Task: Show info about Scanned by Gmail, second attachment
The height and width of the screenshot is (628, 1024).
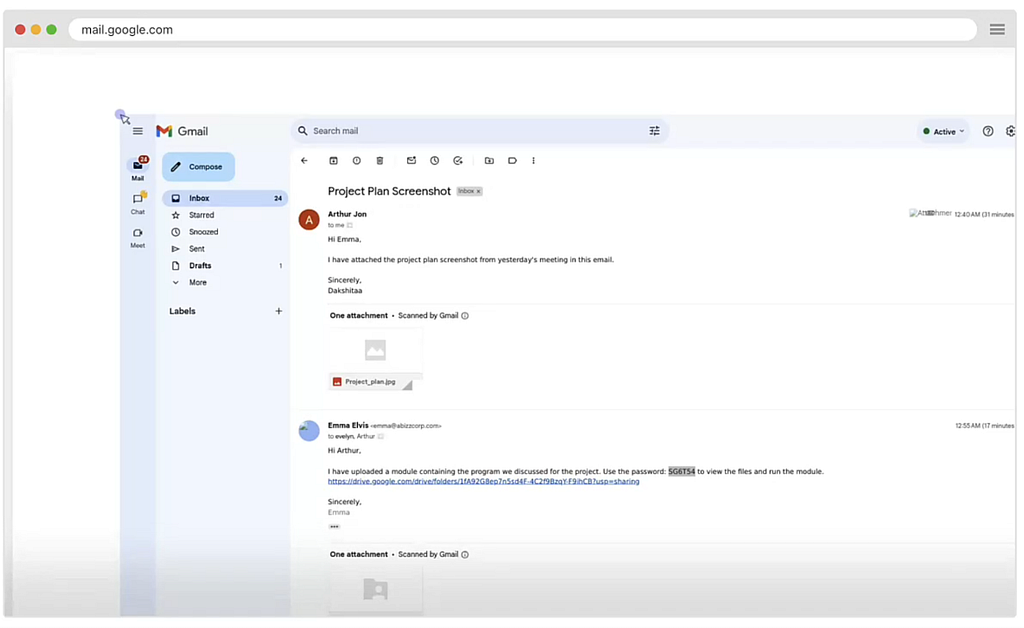Action: [x=465, y=555]
